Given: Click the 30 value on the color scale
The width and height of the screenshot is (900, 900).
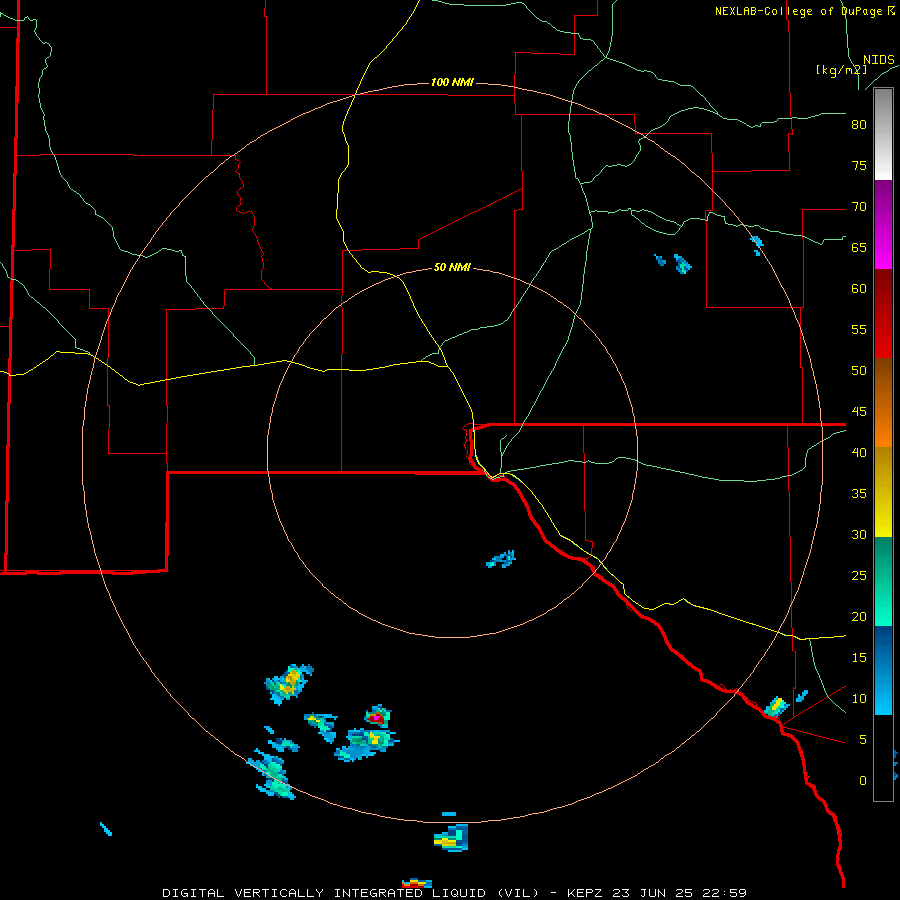Looking at the screenshot, I should [x=859, y=534].
